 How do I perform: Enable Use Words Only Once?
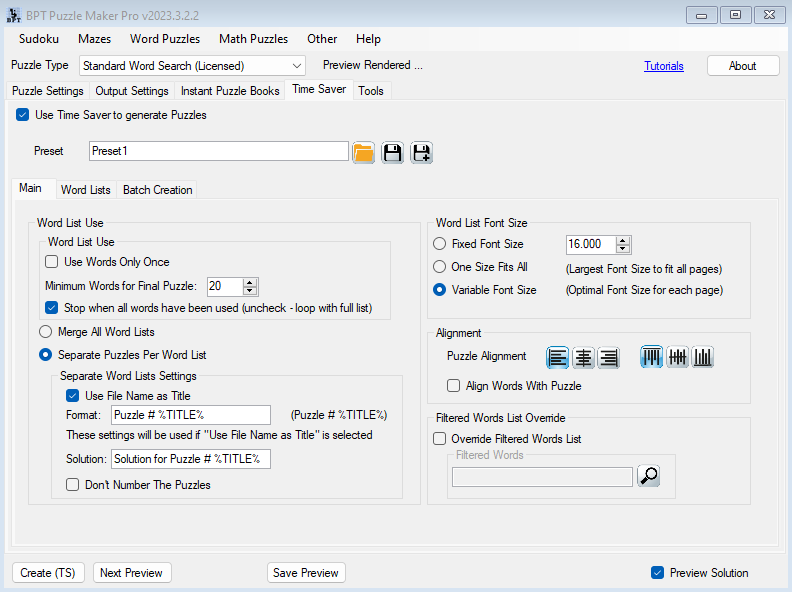(52, 262)
